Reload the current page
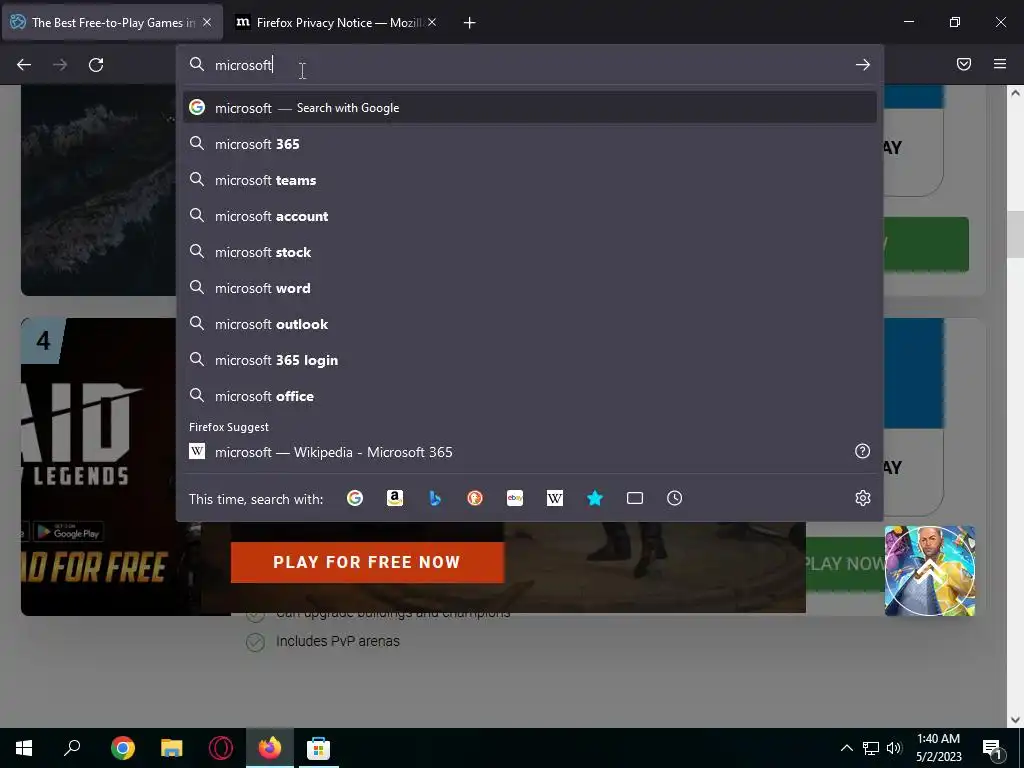This screenshot has height=768, width=1024. coord(96,65)
